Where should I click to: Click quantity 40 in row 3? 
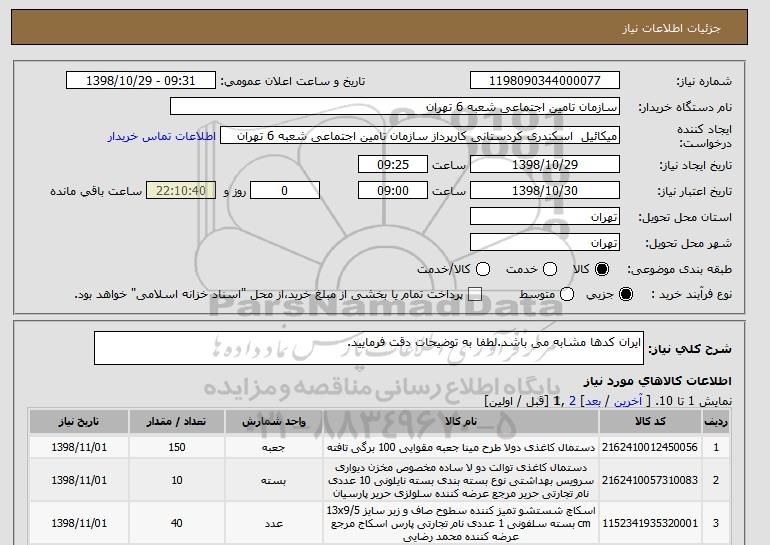(x=177, y=523)
